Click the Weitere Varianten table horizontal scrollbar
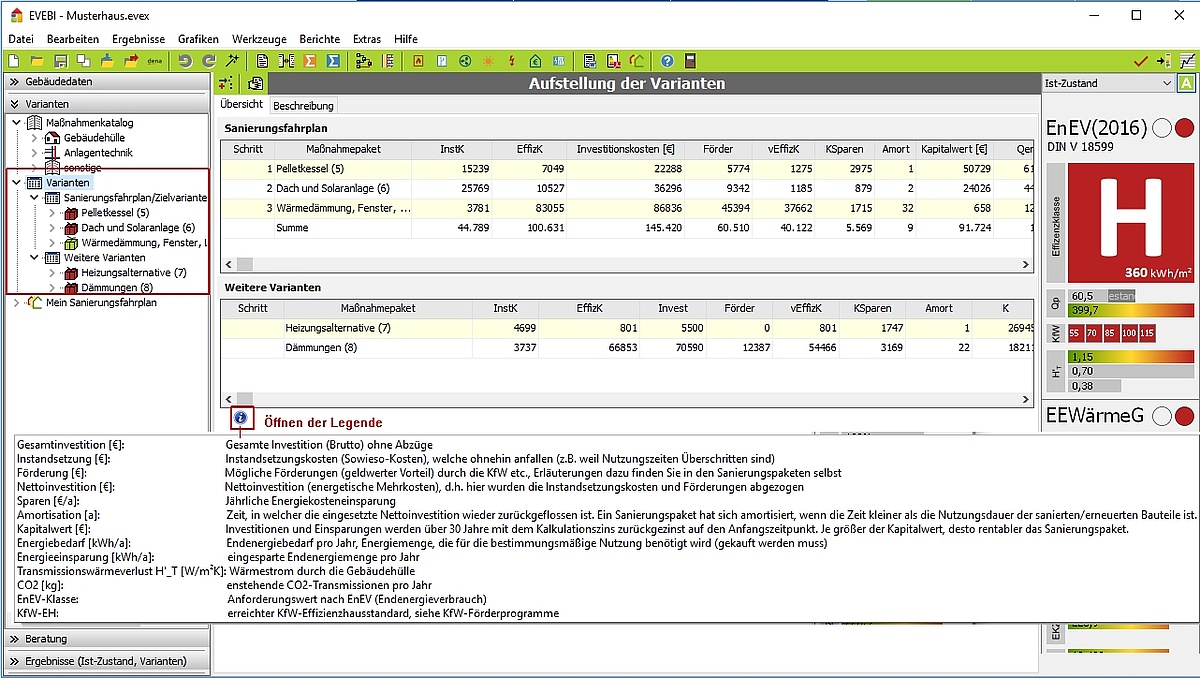 click(626, 398)
